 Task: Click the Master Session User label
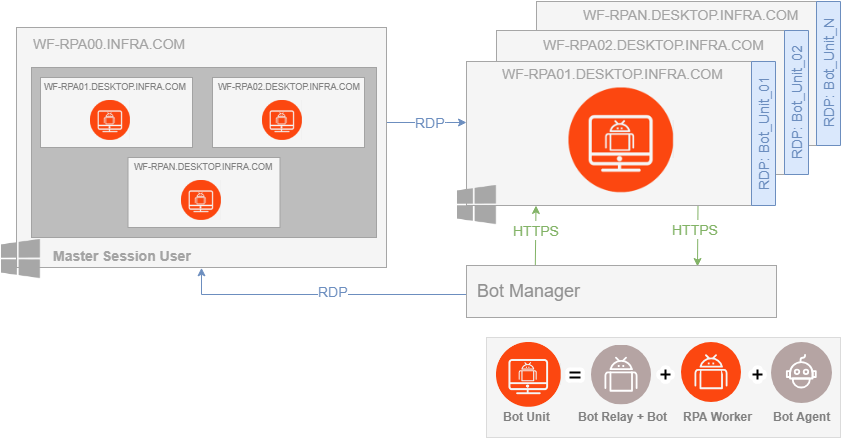(x=122, y=256)
